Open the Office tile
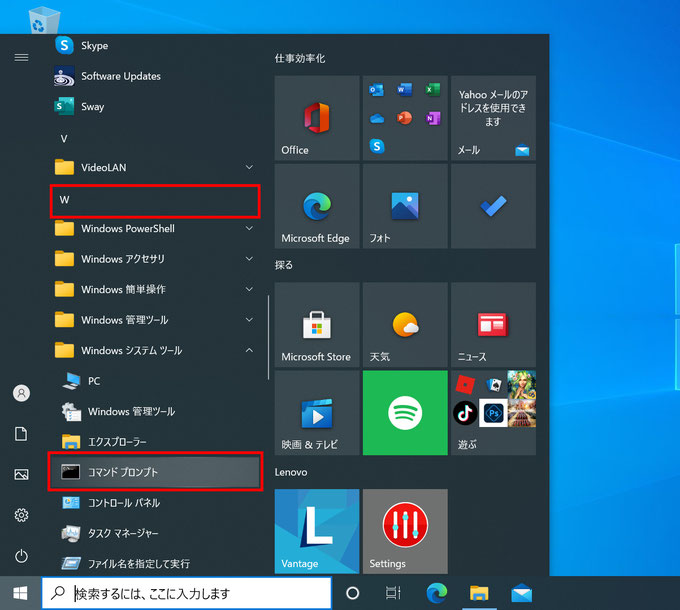The height and width of the screenshot is (610, 680). [x=317, y=118]
